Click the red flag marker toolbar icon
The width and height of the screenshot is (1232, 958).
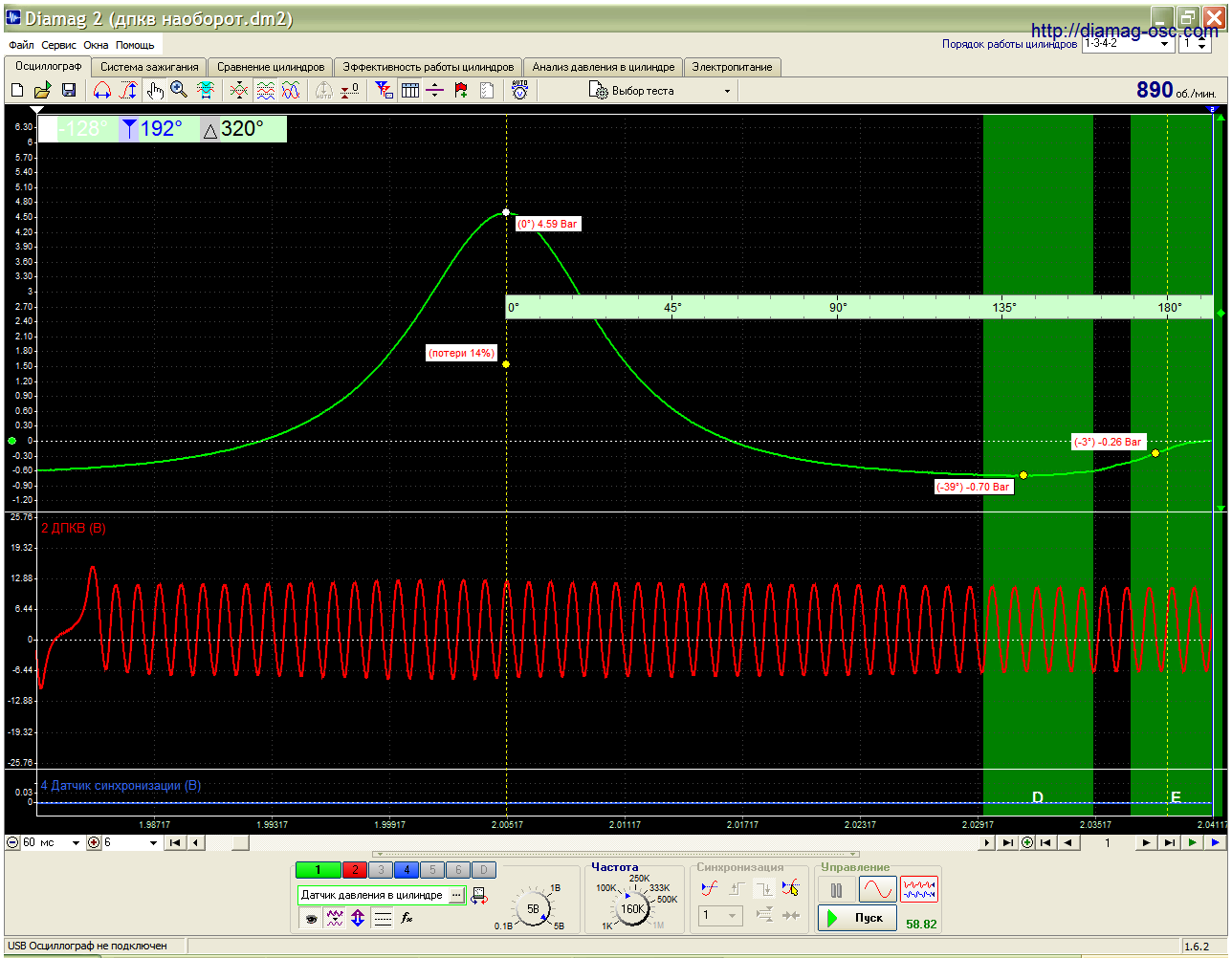[461, 90]
